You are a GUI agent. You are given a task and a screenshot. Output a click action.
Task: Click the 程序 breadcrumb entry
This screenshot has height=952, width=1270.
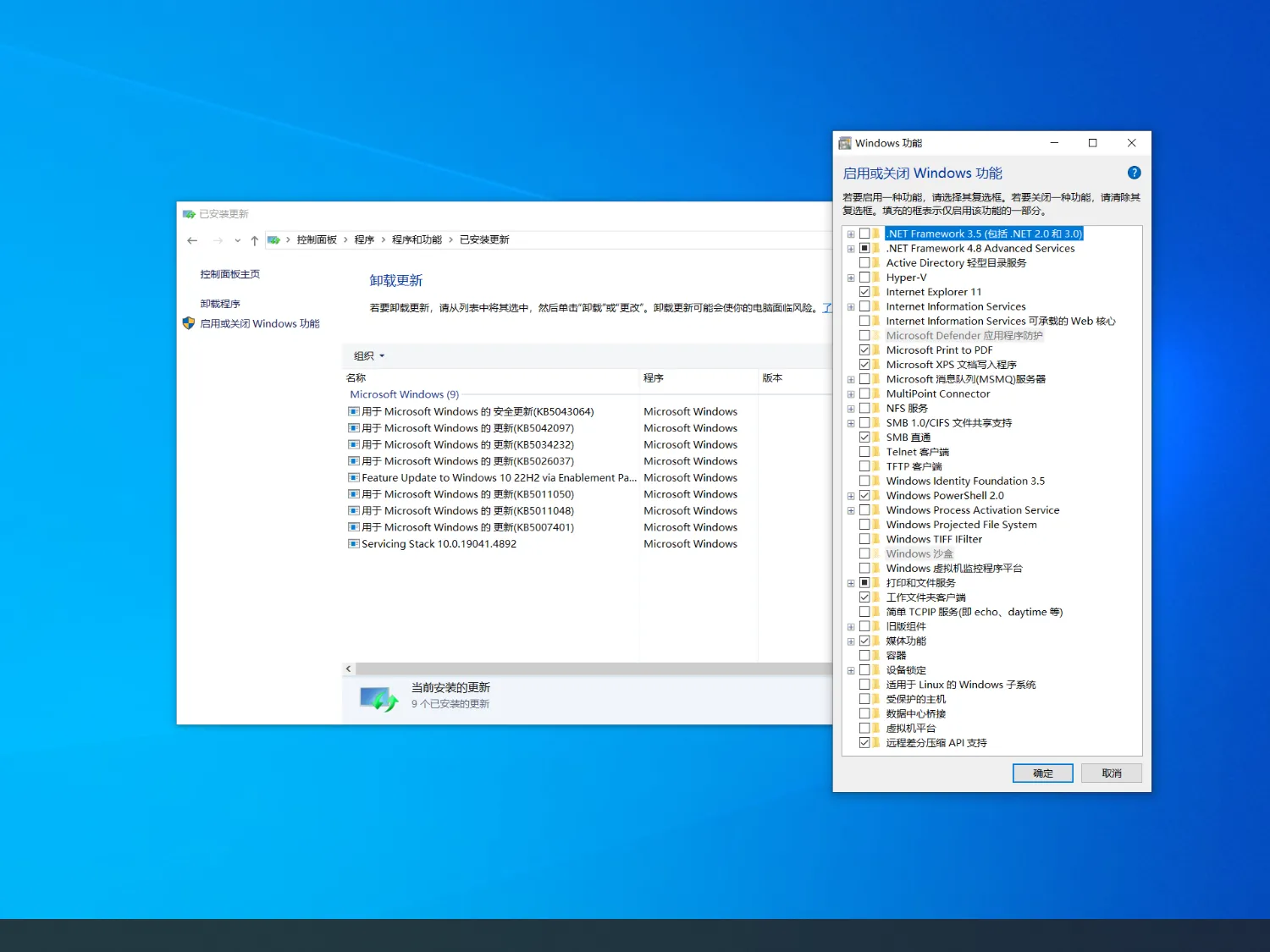click(x=364, y=239)
